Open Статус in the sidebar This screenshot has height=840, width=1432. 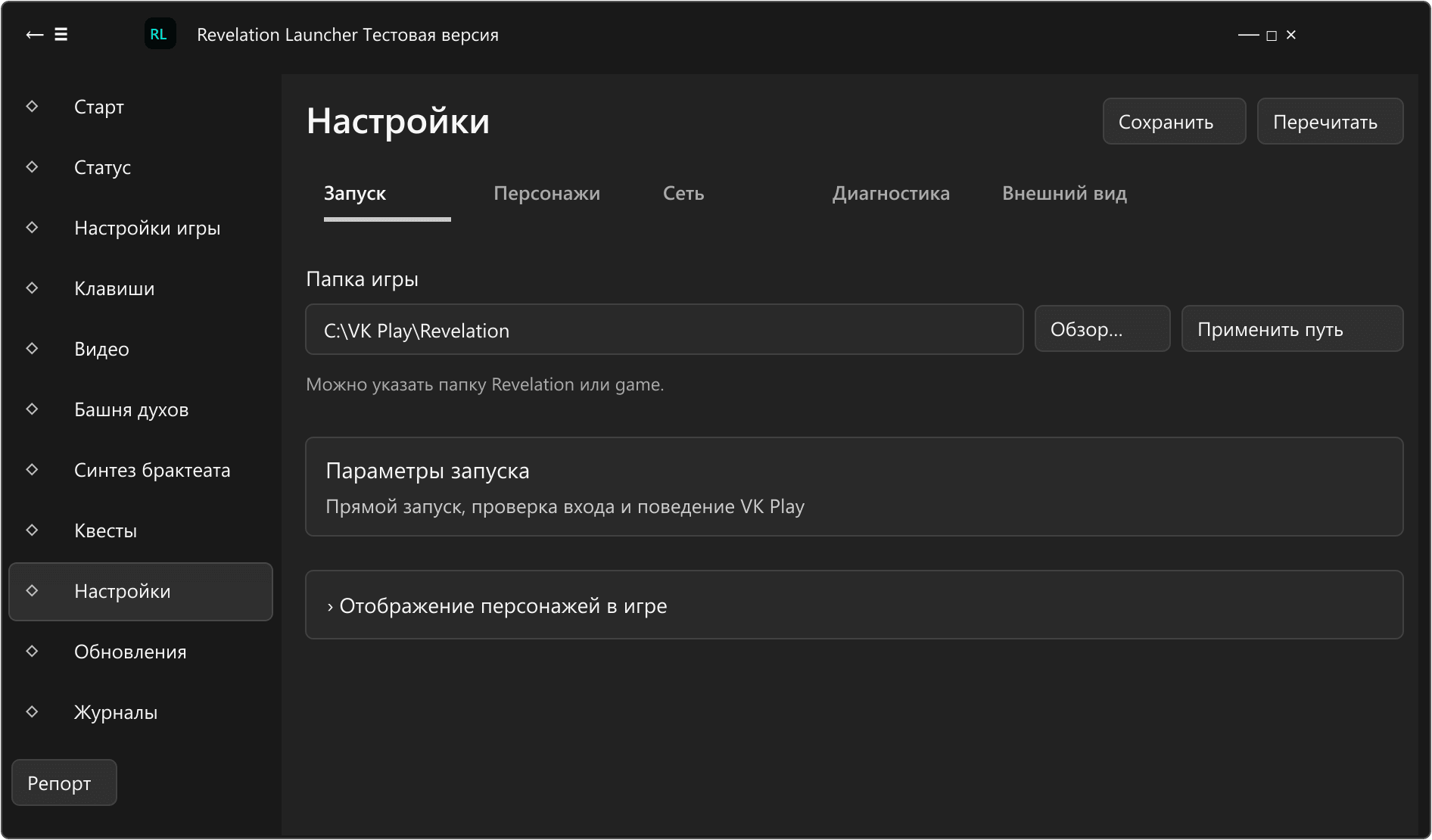pyautogui.click(x=141, y=167)
